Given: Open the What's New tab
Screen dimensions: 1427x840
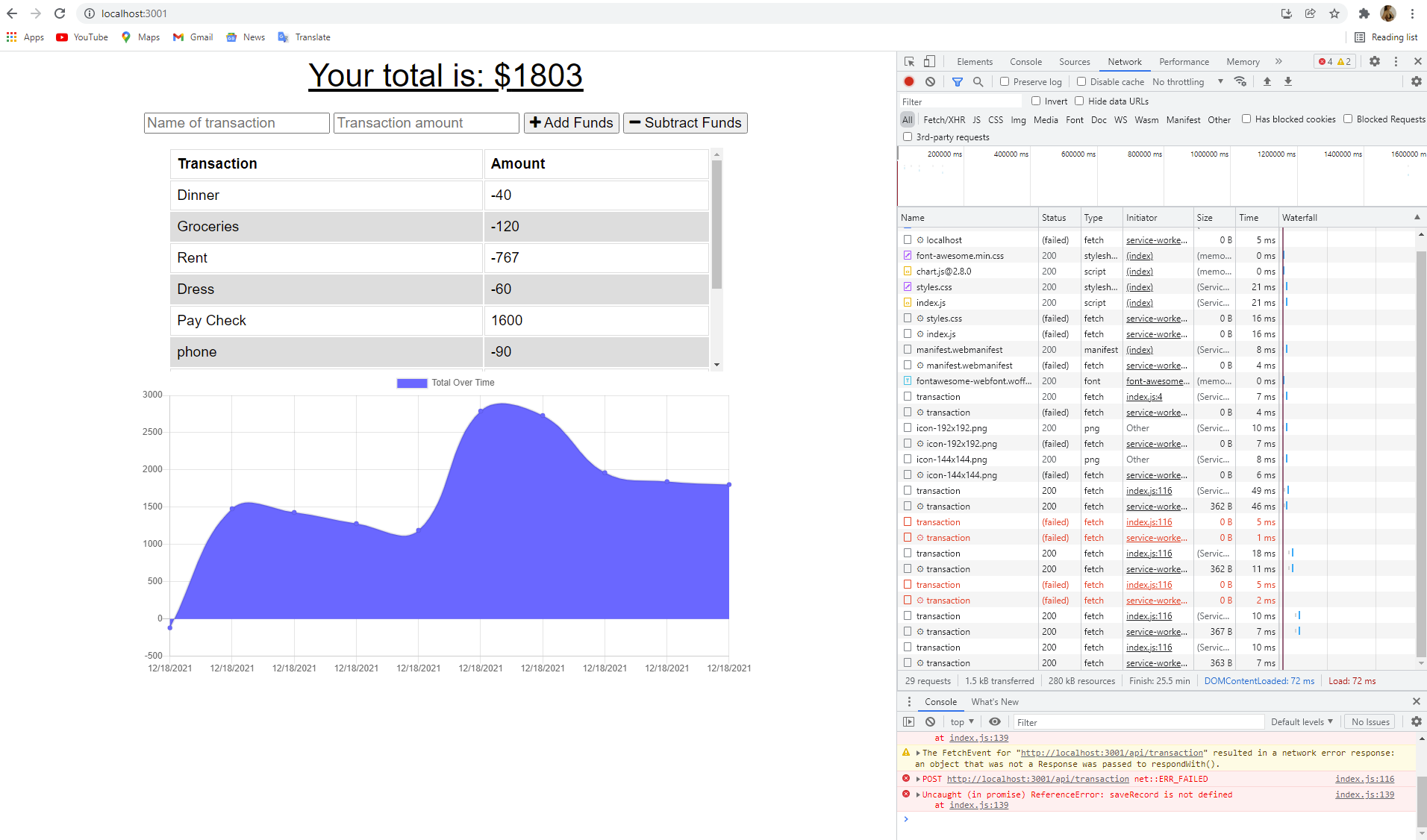Looking at the screenshot, I should pos(994,701).
